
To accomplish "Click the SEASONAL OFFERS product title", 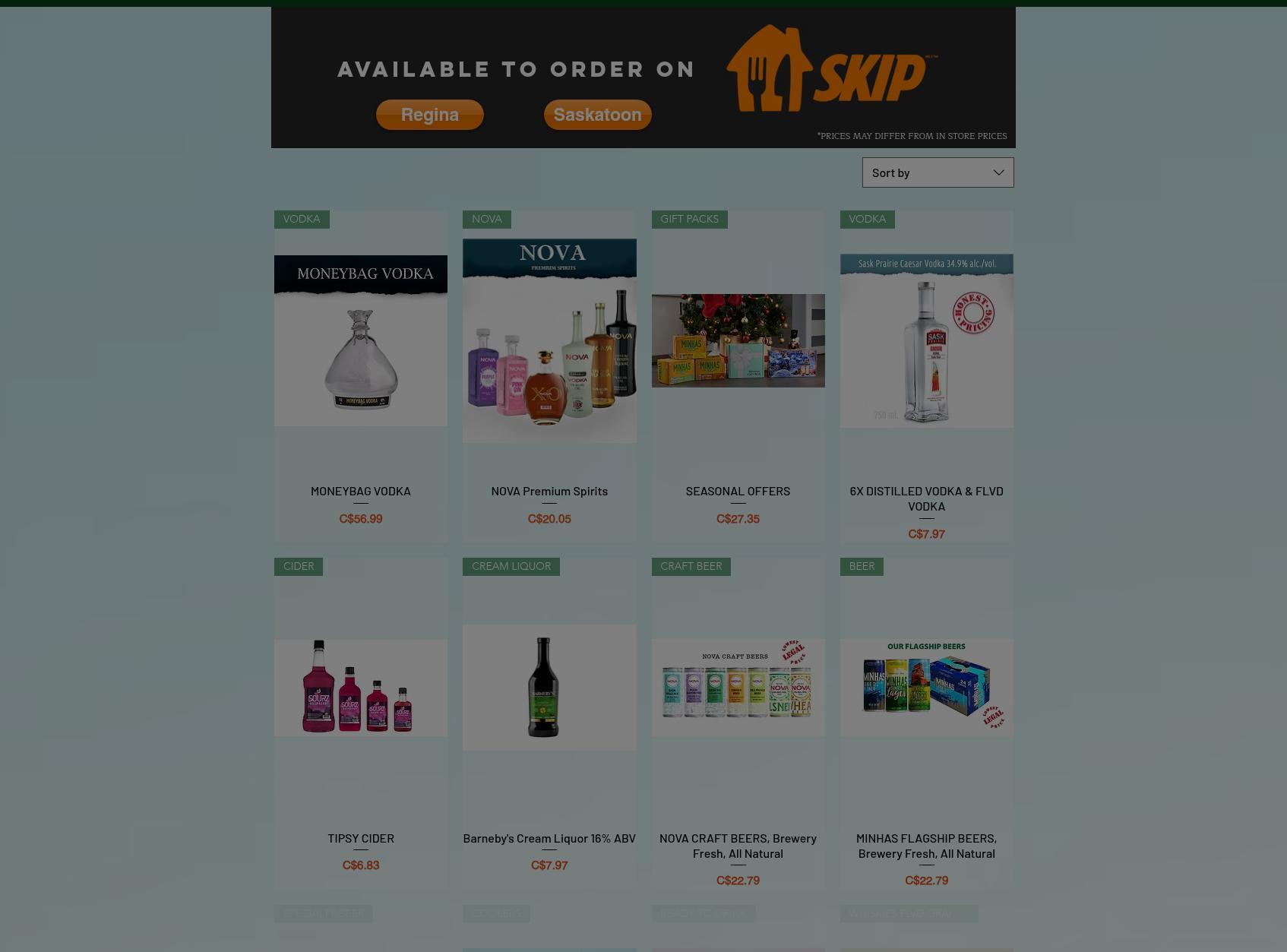I will tap(738, 491).
